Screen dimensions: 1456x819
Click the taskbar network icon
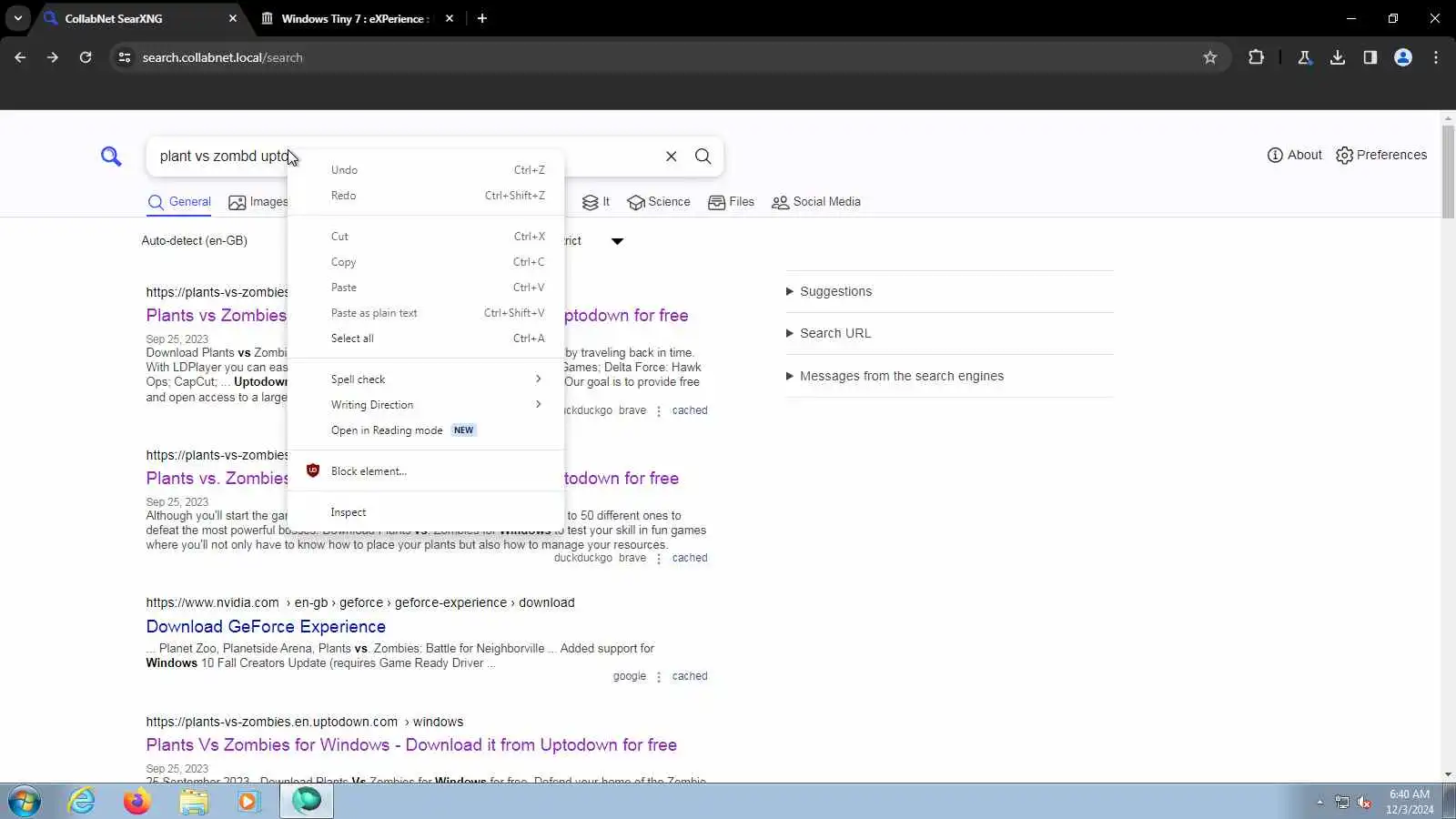coord(1342,802)
